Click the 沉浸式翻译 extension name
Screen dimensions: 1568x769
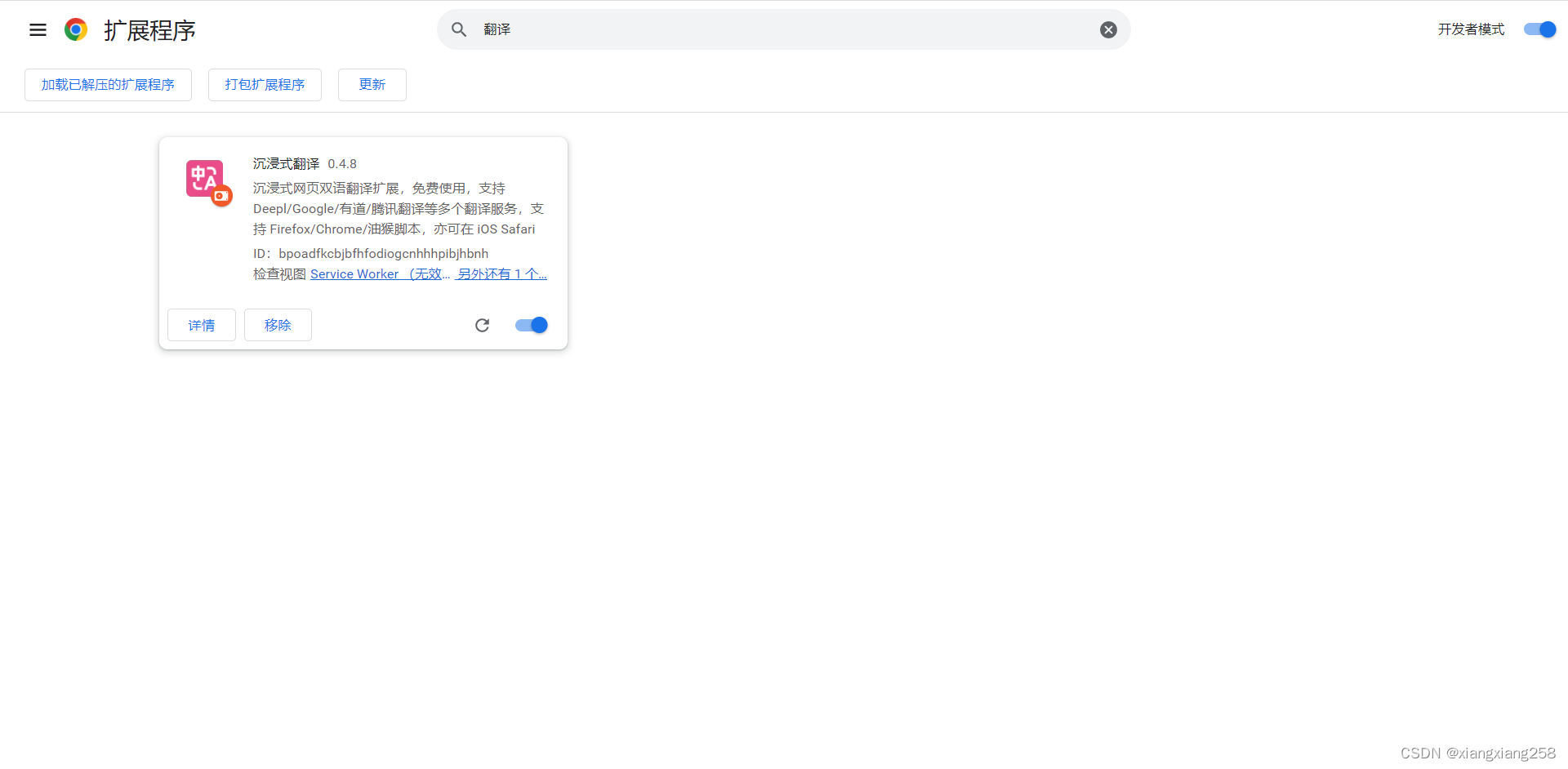(287, 164)
